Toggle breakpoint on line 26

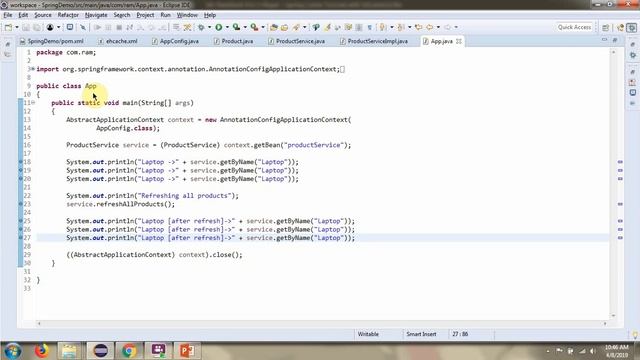pos(21,229)
